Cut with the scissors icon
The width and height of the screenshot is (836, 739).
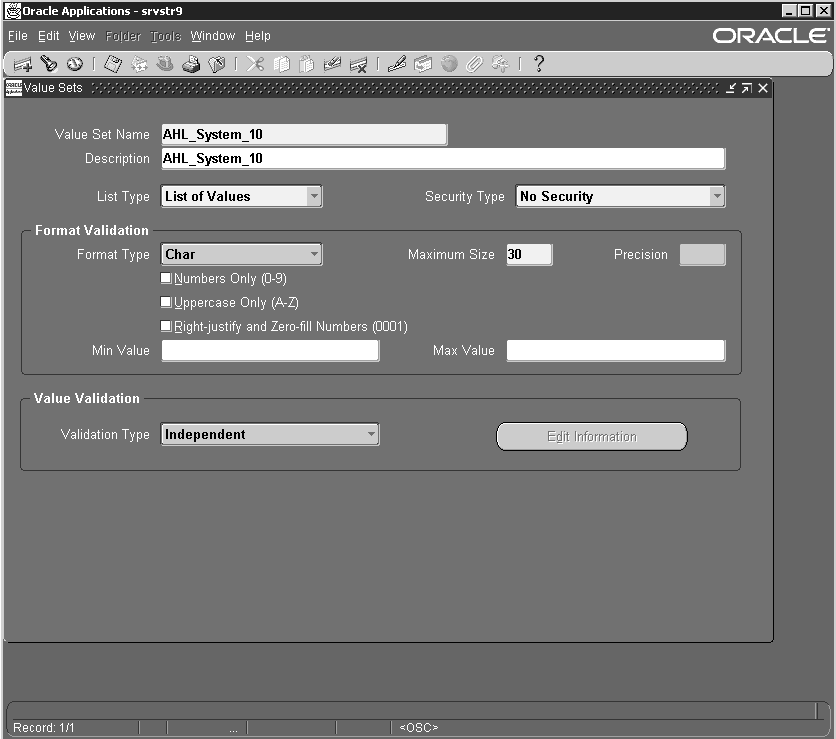pos(255,64)
